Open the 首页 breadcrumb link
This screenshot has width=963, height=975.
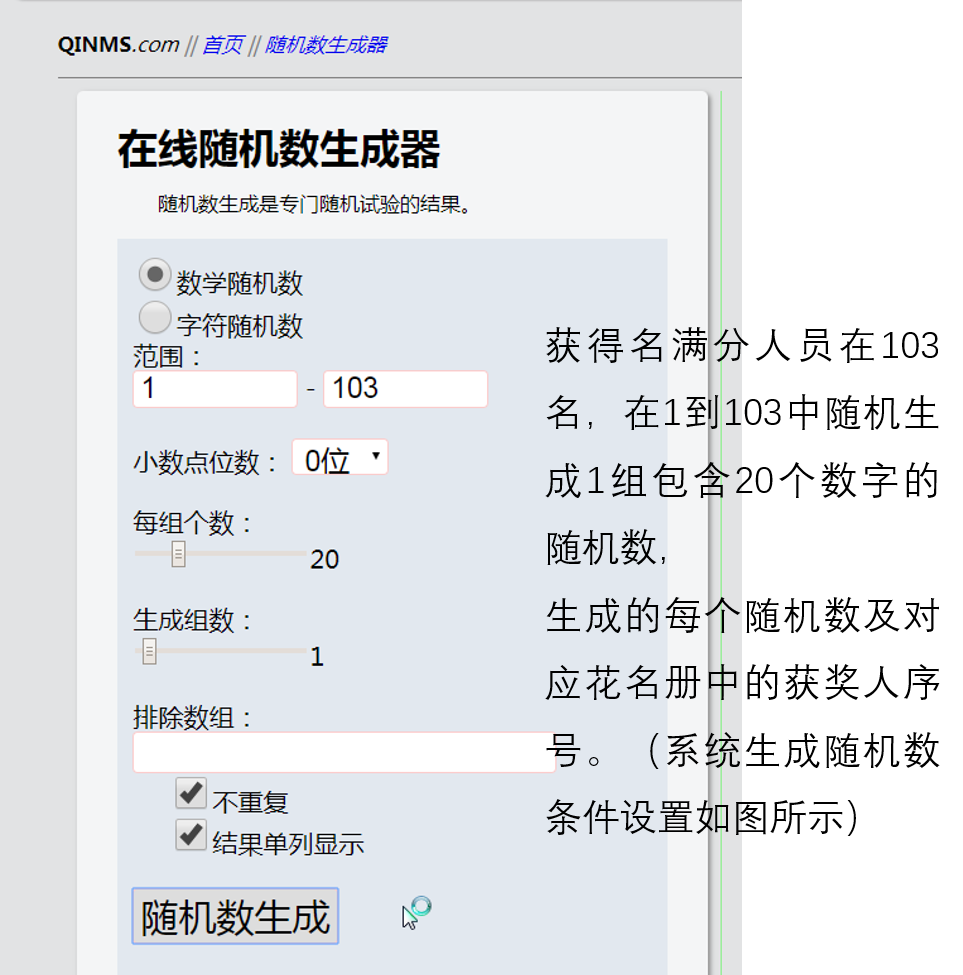point(223,45)
